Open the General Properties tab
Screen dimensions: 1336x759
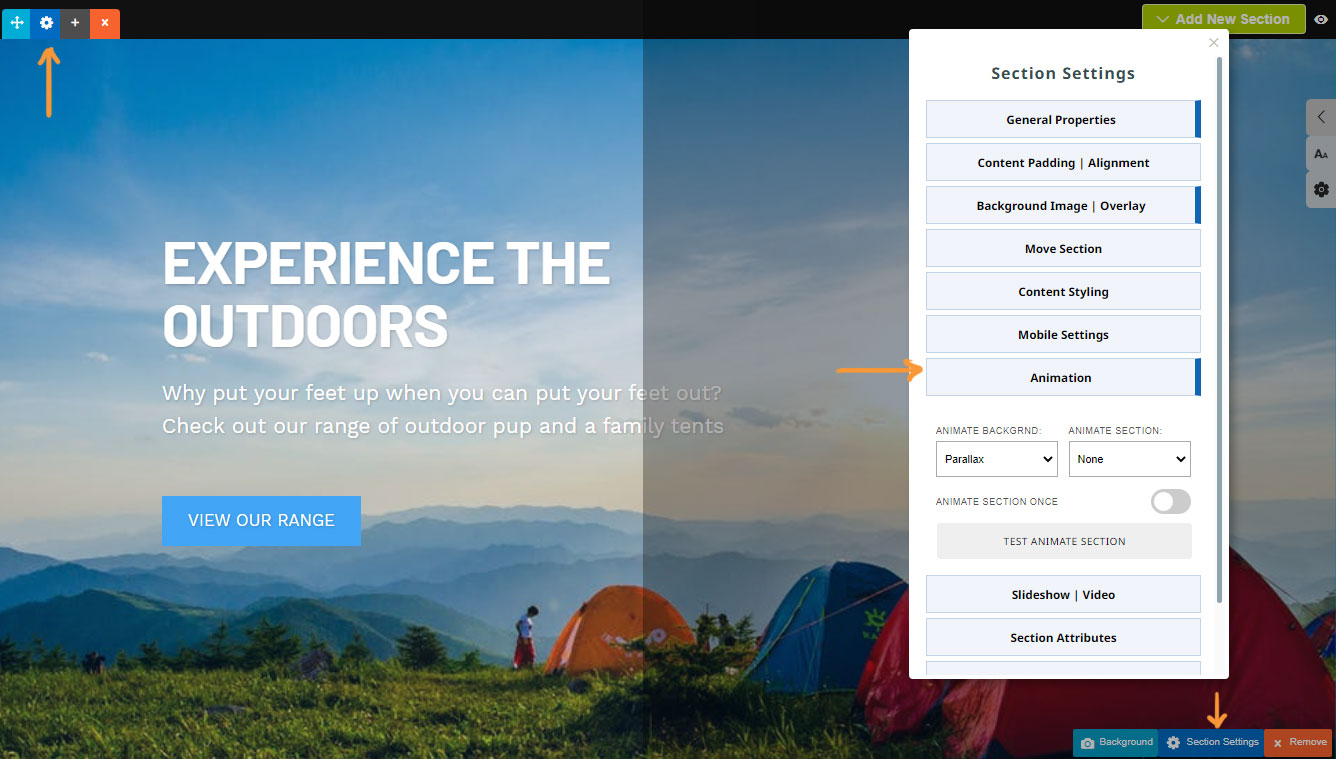pos(1063,119)
